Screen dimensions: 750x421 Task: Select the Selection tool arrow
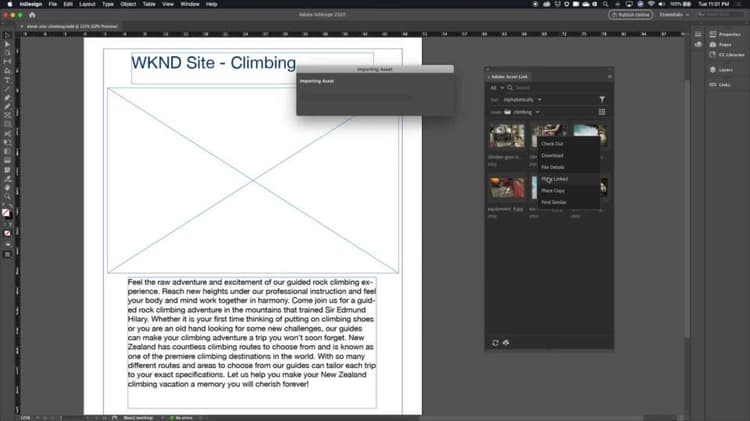coord(7,35)
